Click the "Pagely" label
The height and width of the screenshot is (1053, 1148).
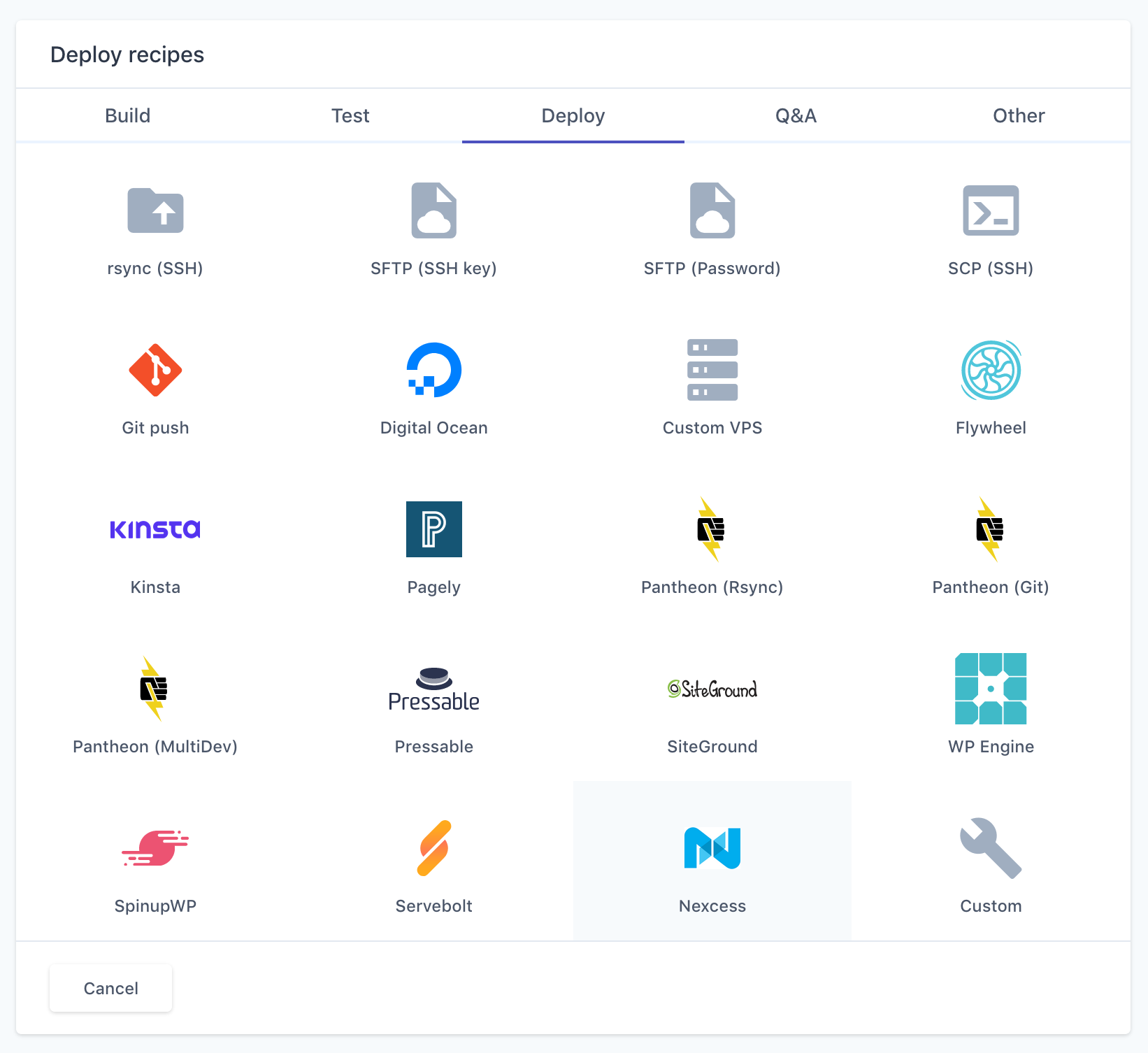(433, 587)
